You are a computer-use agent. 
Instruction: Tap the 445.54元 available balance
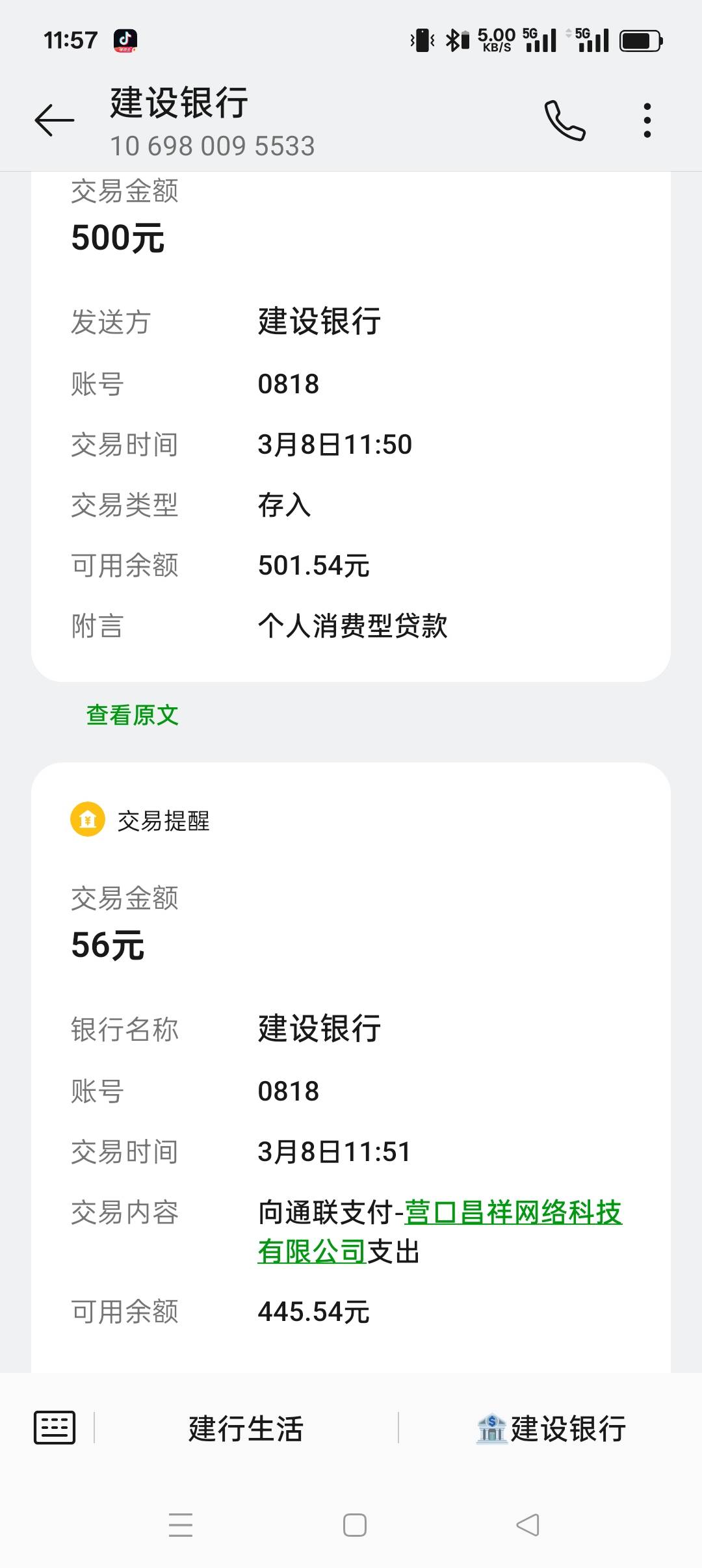[313, 1312]
